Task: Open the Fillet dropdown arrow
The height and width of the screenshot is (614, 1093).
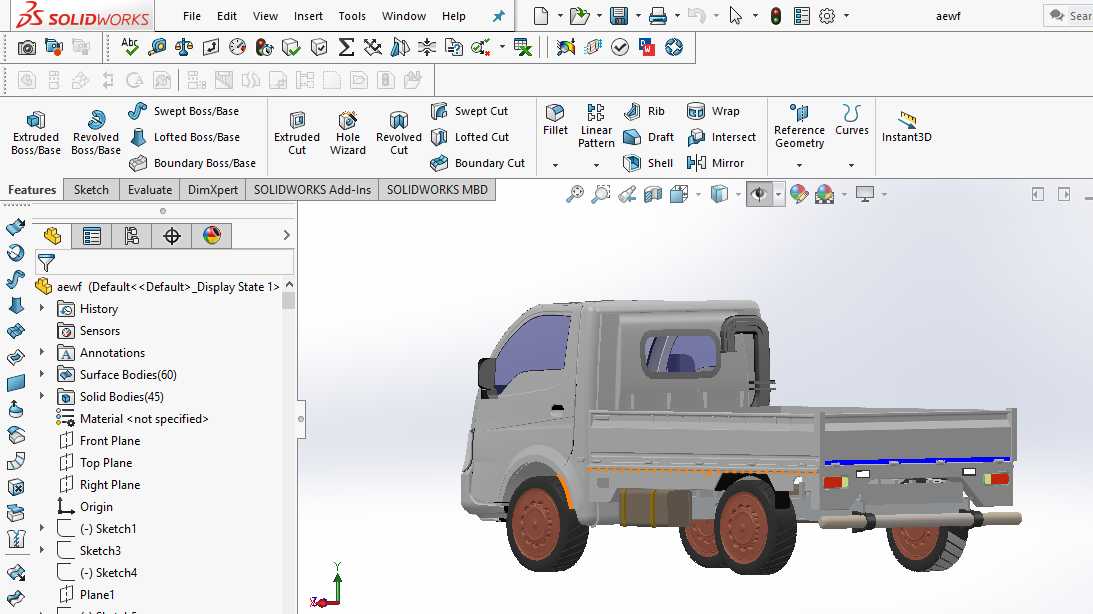Action: coord(556,165)
